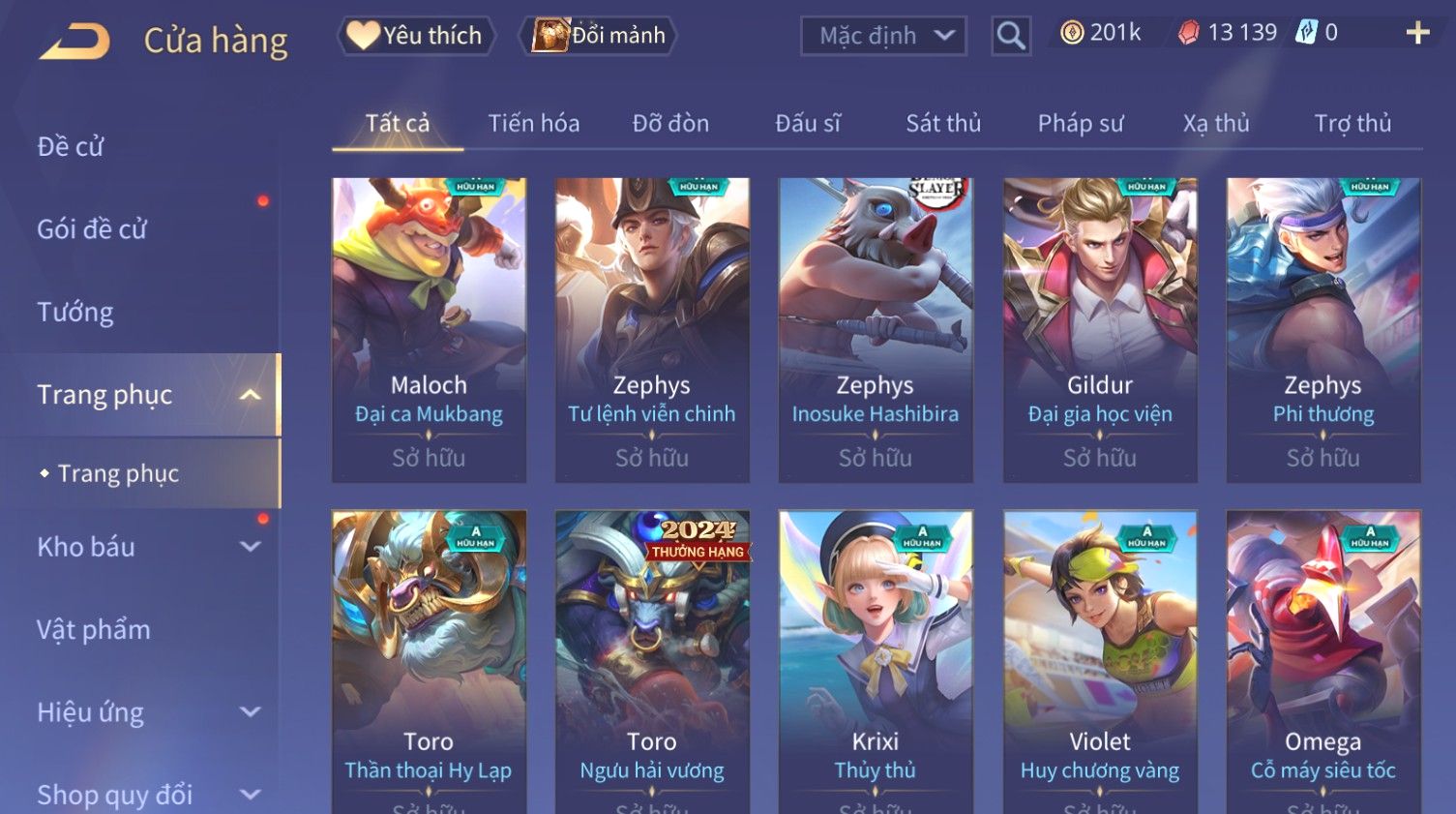Viewport: 1456px width, 814px height.
Task: Select Maloch Đại ca Mukbang skin card
Action: [429, 330]
